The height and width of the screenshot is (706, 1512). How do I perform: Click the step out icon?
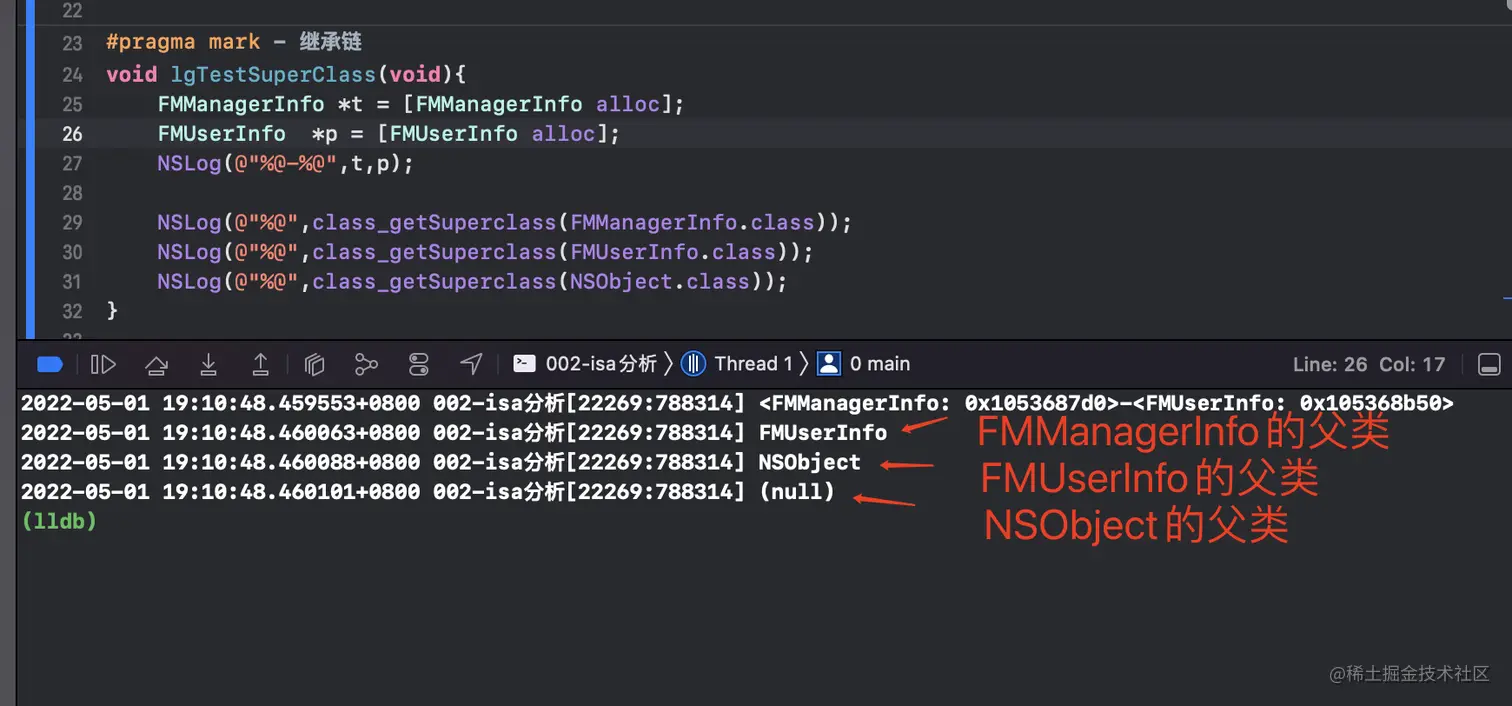tap(260, 365)
